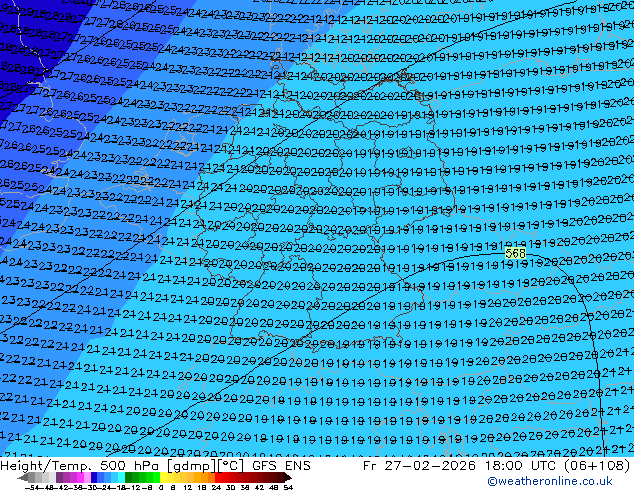Click the '[°C]' unit label
The height and width of the screenshot is (490, 634).
pyautogui.click(x=231, y=466)
